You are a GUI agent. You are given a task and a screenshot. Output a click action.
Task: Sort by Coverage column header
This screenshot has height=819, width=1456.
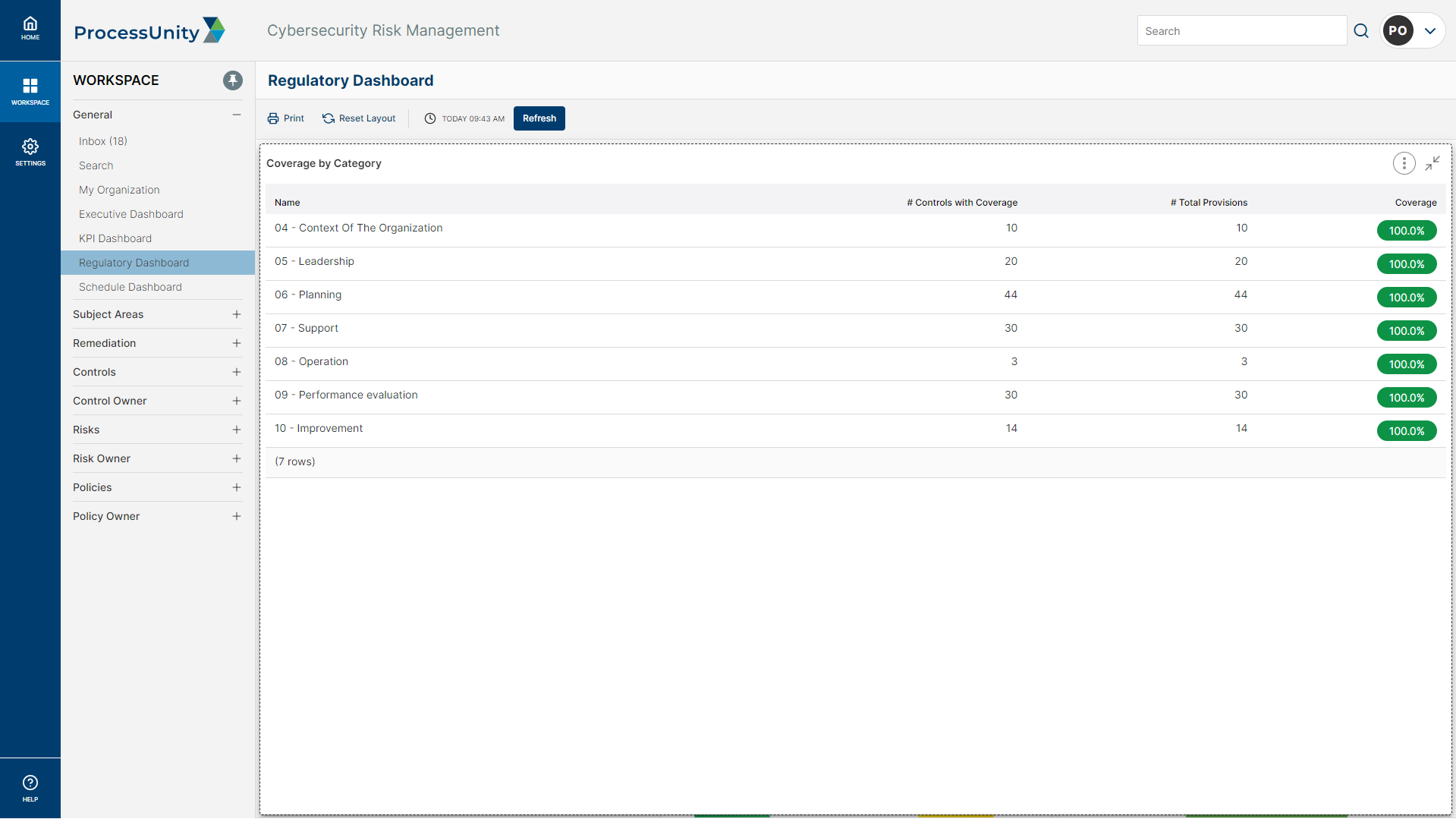click(x=1416, y=203)
